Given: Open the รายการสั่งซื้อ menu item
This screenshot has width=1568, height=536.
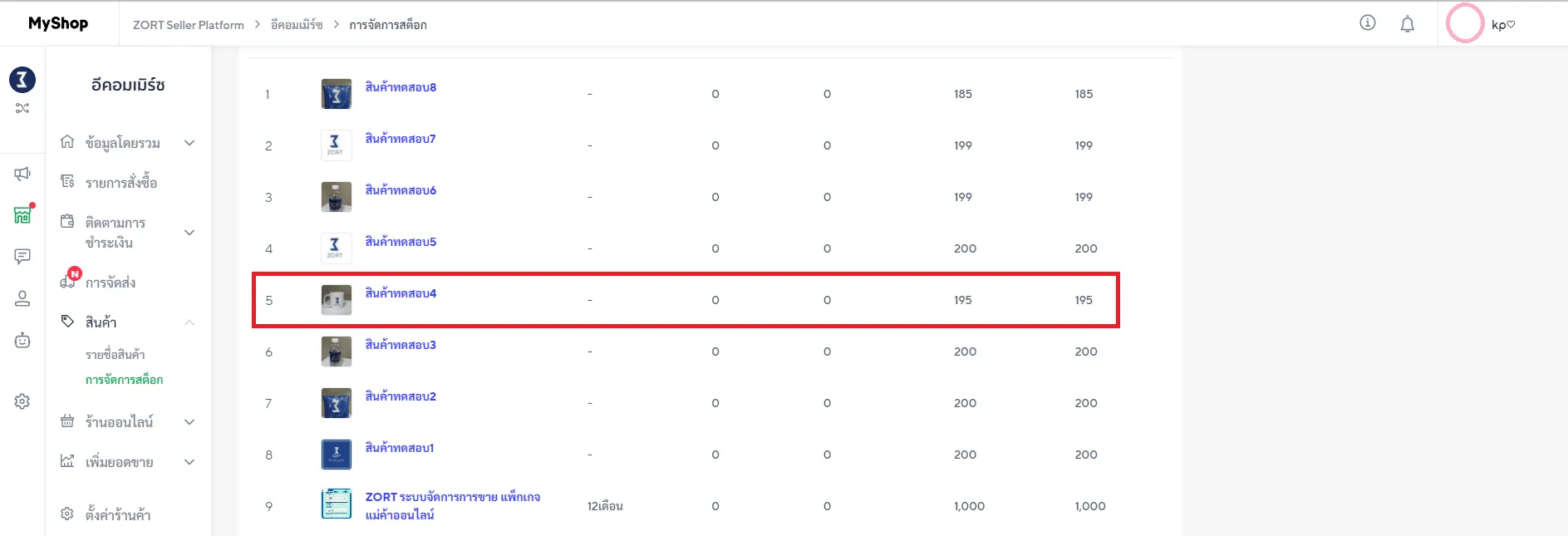Looking at the screenshot, I should (x=121, y=183).
